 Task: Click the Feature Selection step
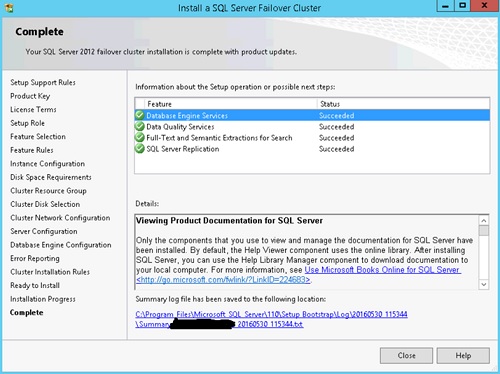coord(38,136)
